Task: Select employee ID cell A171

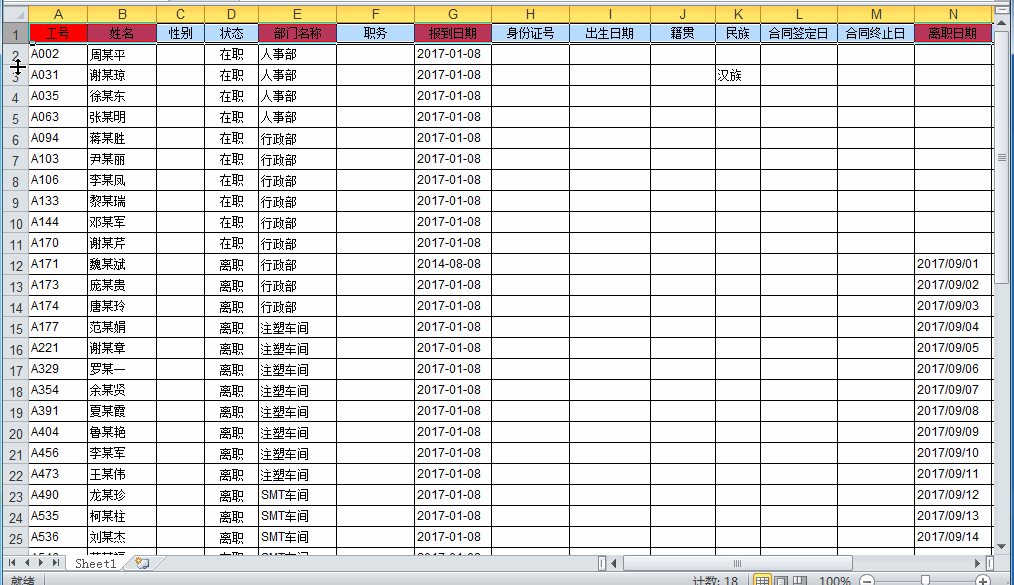Action: tap(58, 265)
